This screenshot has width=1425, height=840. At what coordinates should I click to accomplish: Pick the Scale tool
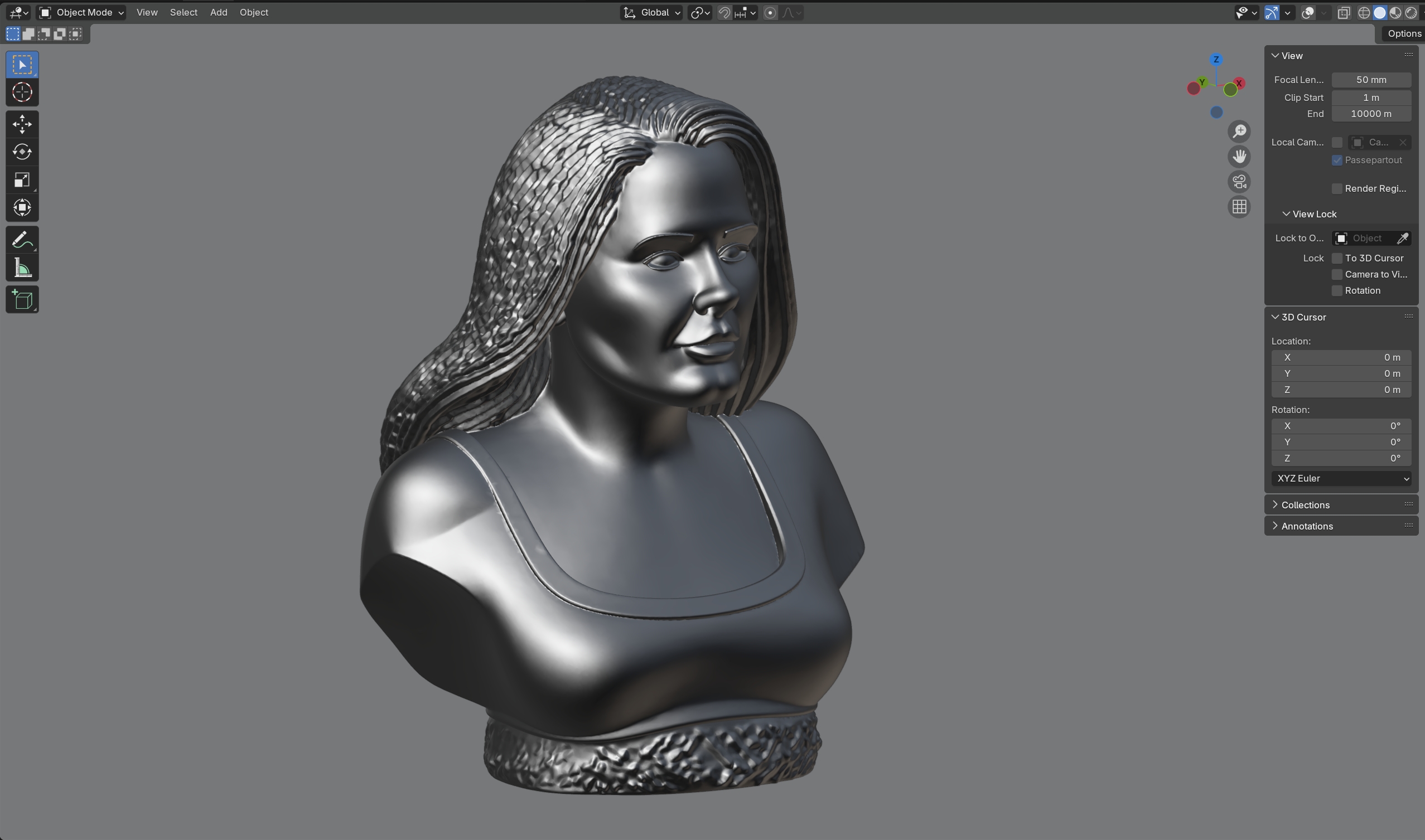22,180
